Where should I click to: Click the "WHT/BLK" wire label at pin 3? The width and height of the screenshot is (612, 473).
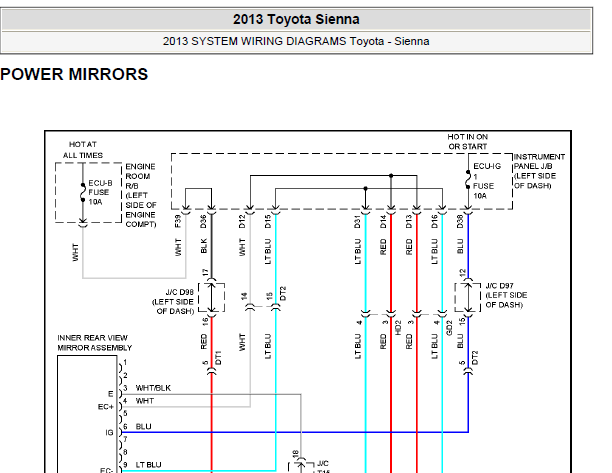[153, 388]
